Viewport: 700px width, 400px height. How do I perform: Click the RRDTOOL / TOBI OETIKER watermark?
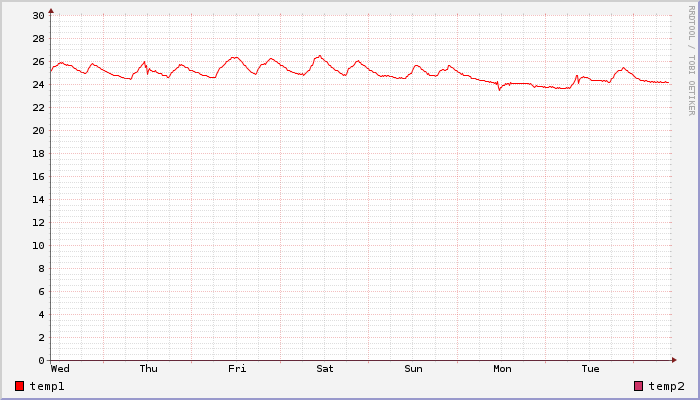tap(691, 58)
